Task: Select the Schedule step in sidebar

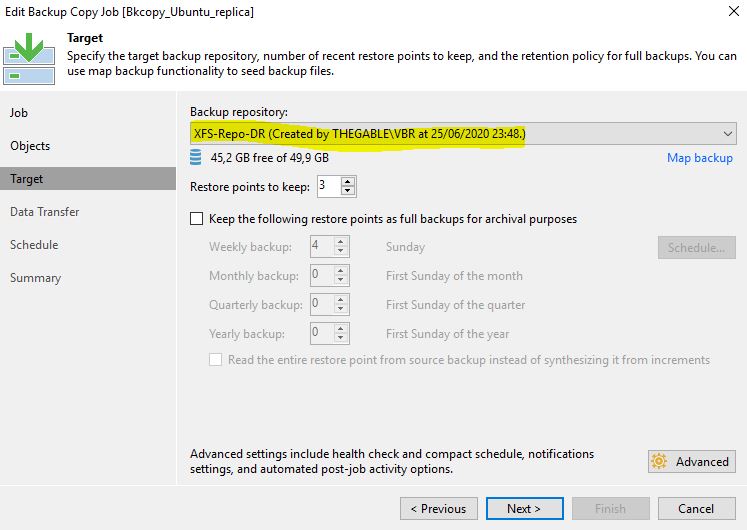Action: pyautogui.click(x=34, y=245)
